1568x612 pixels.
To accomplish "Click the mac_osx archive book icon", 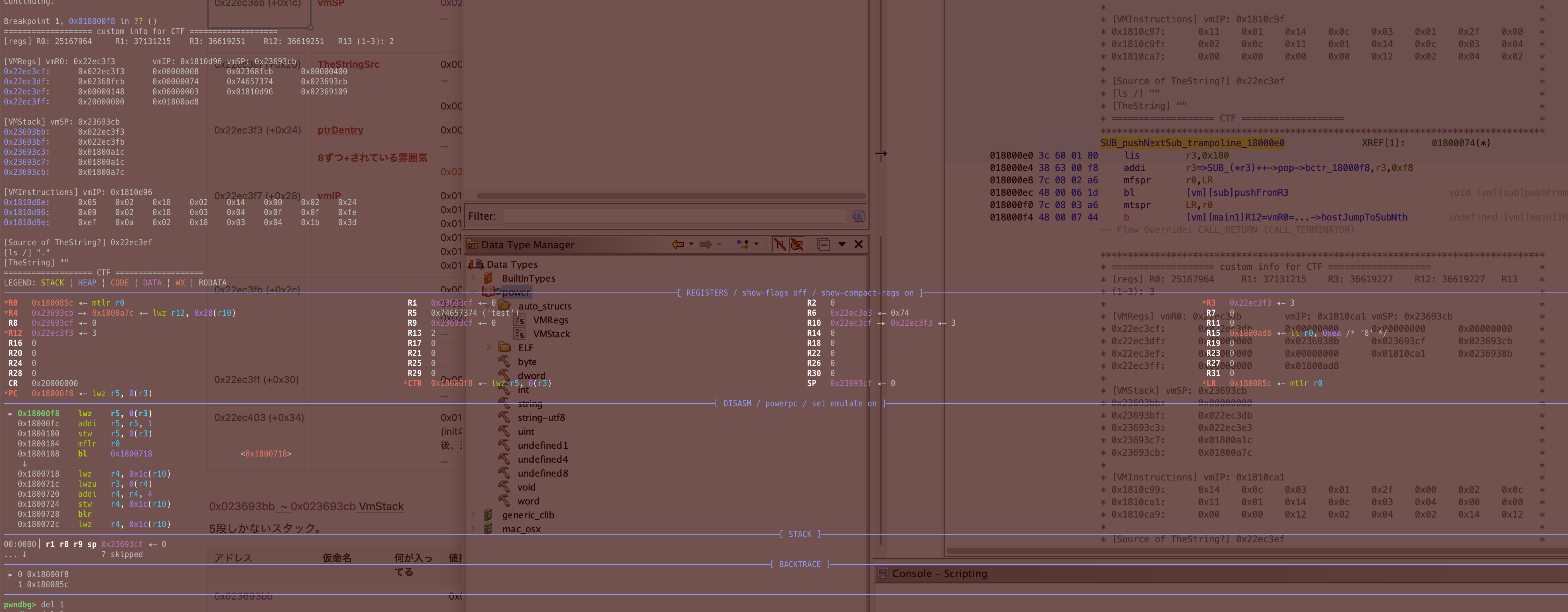I will tap(488, 529).
